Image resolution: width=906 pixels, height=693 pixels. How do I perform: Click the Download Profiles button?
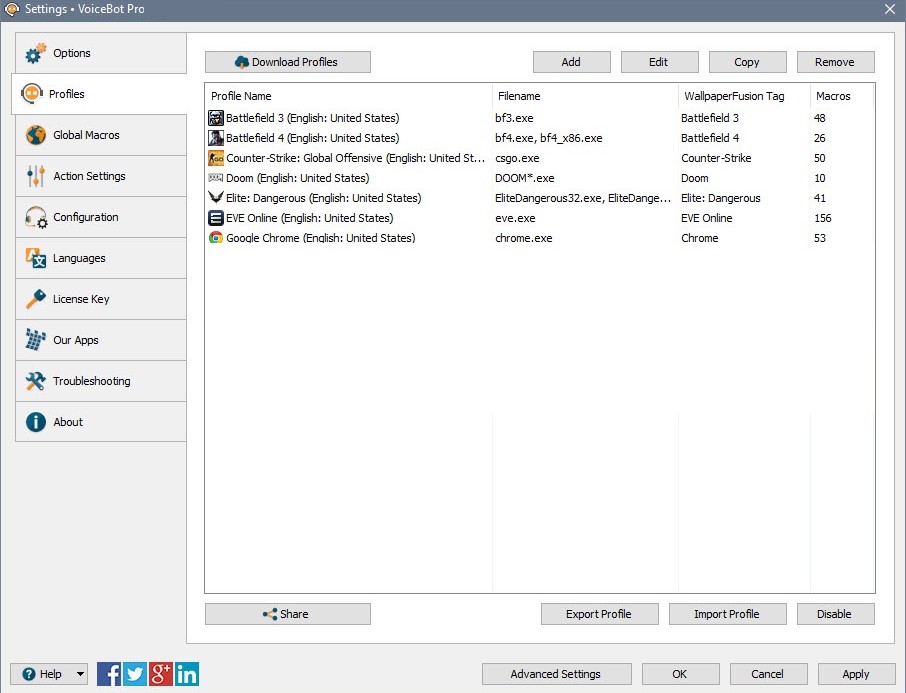pos(288,62)
